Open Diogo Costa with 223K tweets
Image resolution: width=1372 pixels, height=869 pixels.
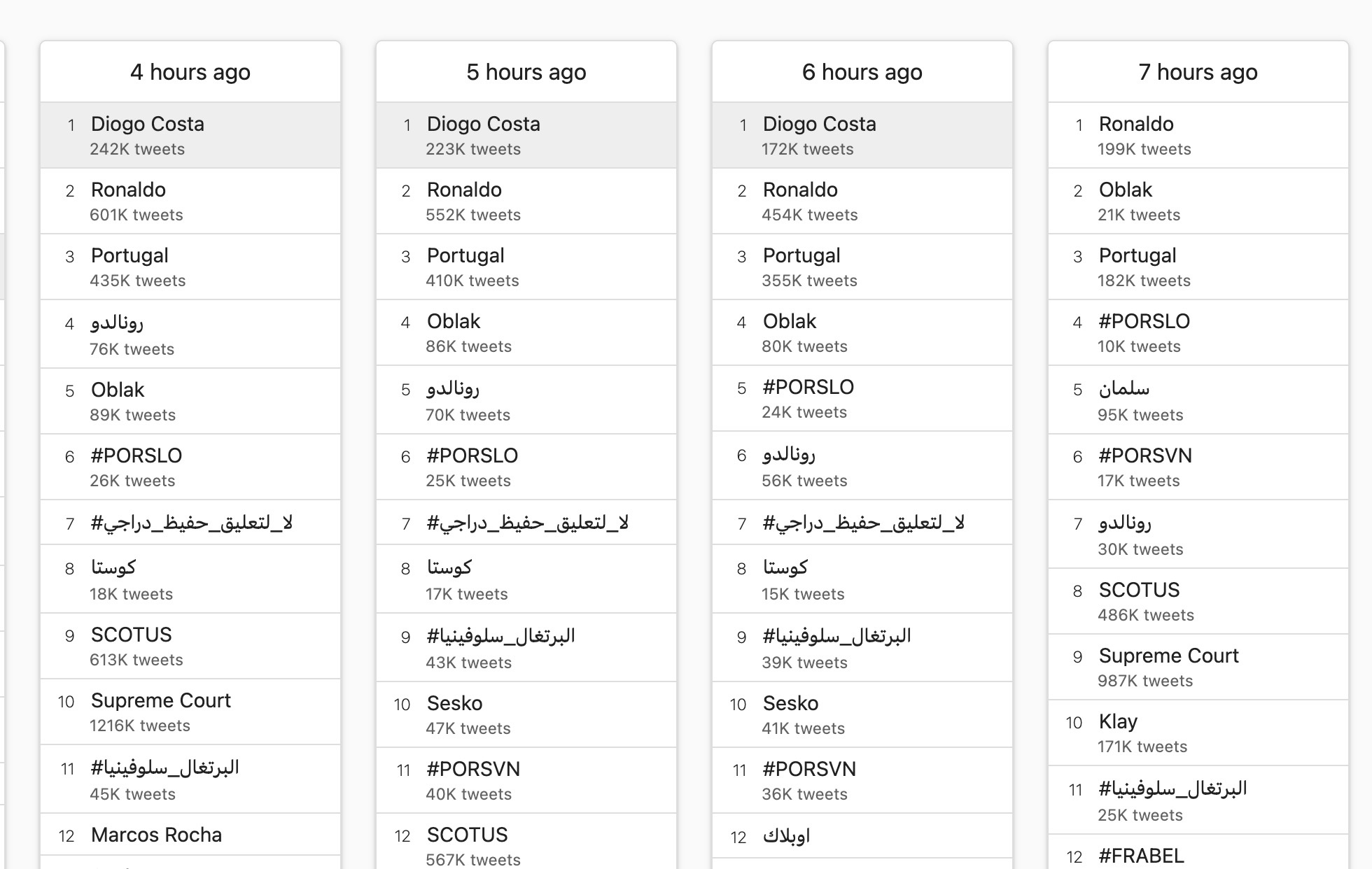[526, 135]
